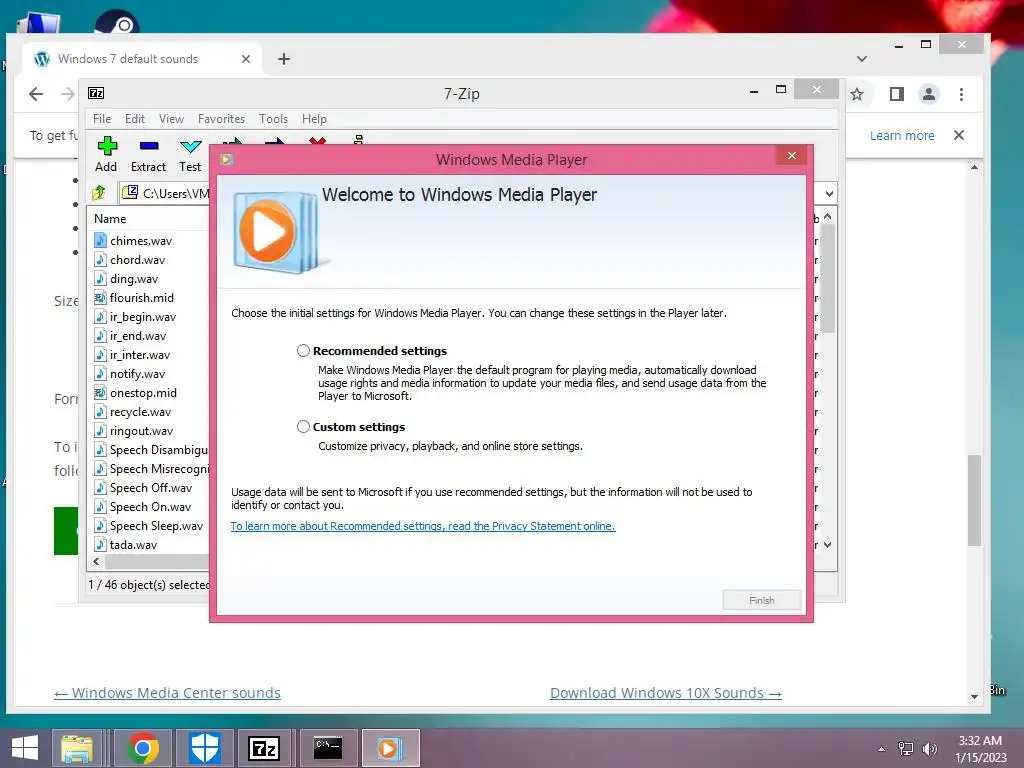Select Recommended settings radio button
Image resolution: width=1024 pixels, height=768 pixels.
[303, 351]
